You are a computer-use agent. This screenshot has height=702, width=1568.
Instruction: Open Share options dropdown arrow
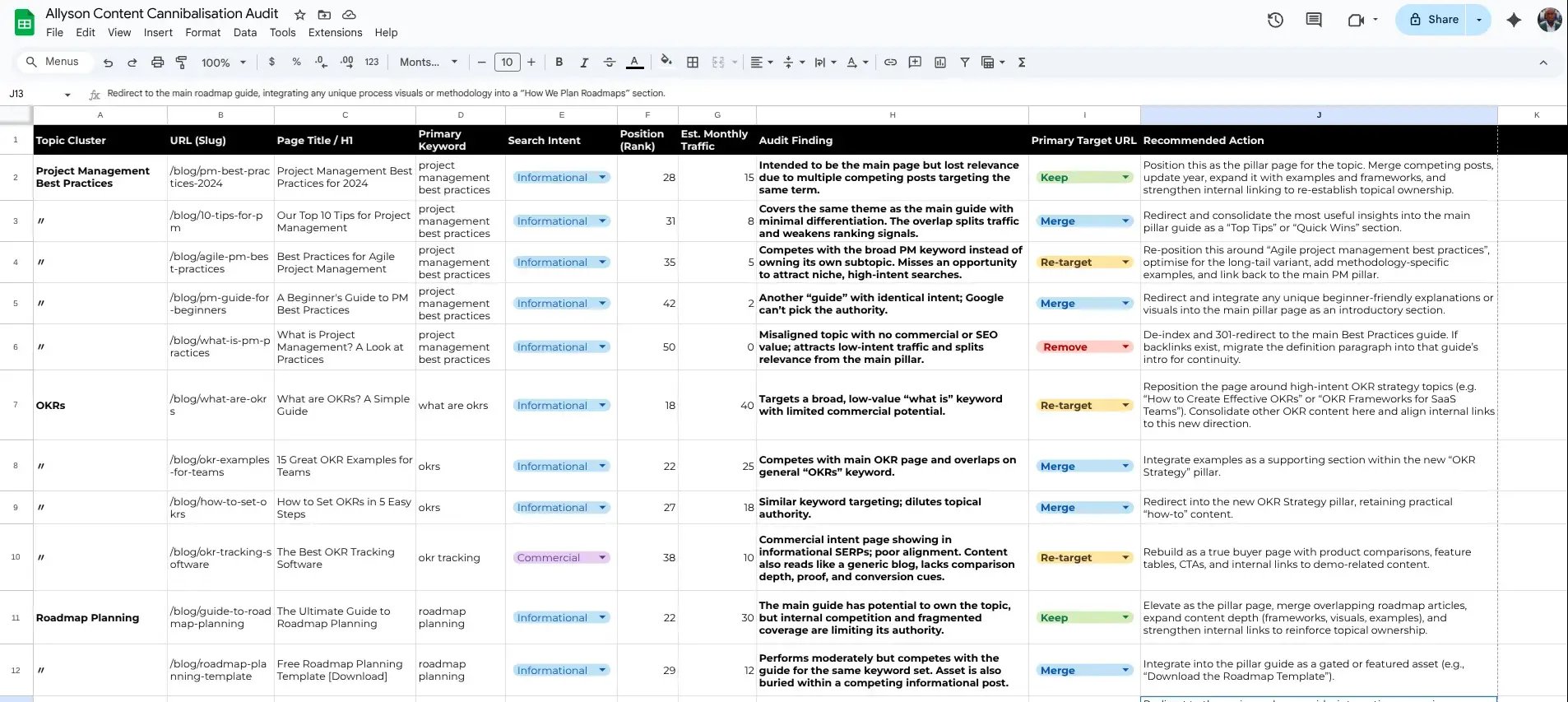pyautogui.click(x=1479, y=20)
